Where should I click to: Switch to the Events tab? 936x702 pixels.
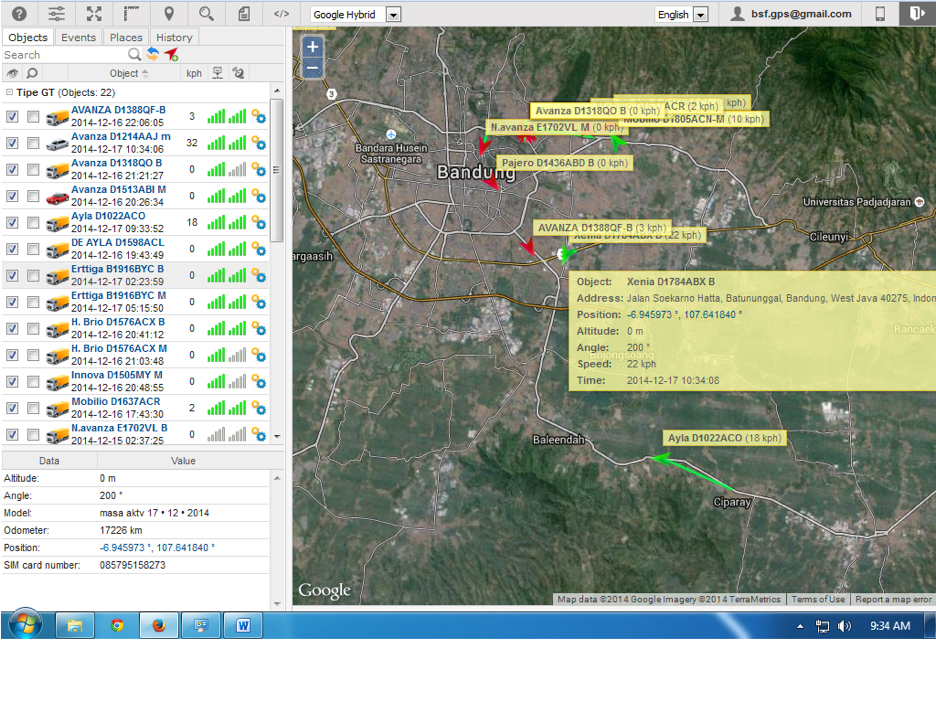coord(78,37)
